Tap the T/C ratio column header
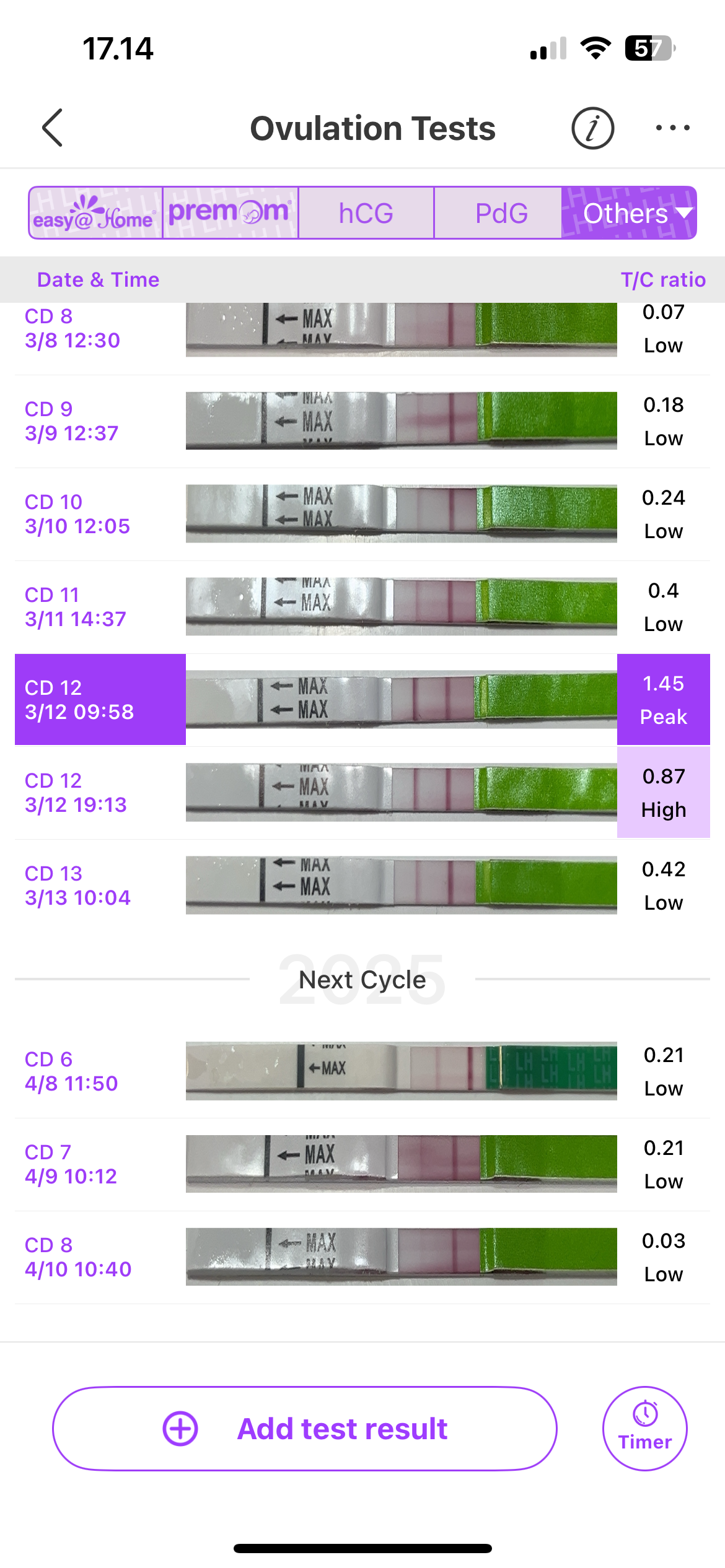The image size is (725, 1568). (x=663, y=280)
